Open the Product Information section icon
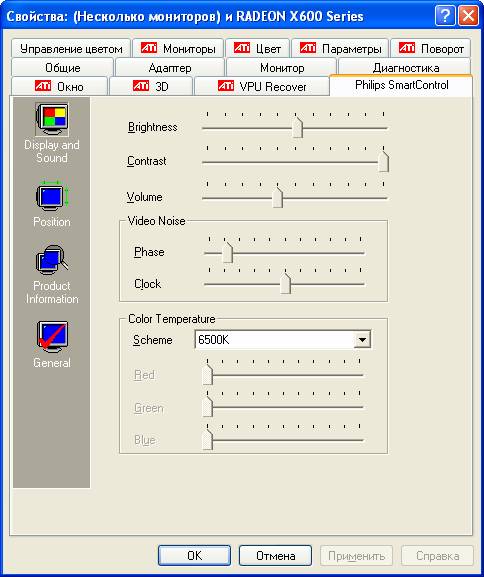 (52, 261)
